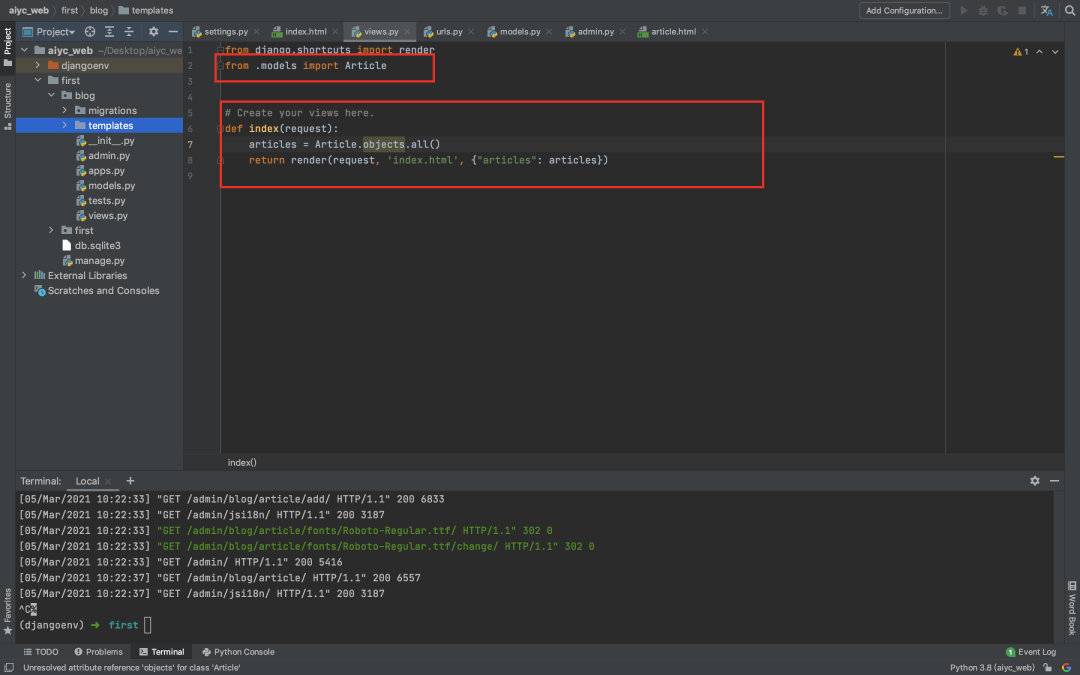
Task: Click the Locate/Select Opened File target icon
Action: pos(91,32)
